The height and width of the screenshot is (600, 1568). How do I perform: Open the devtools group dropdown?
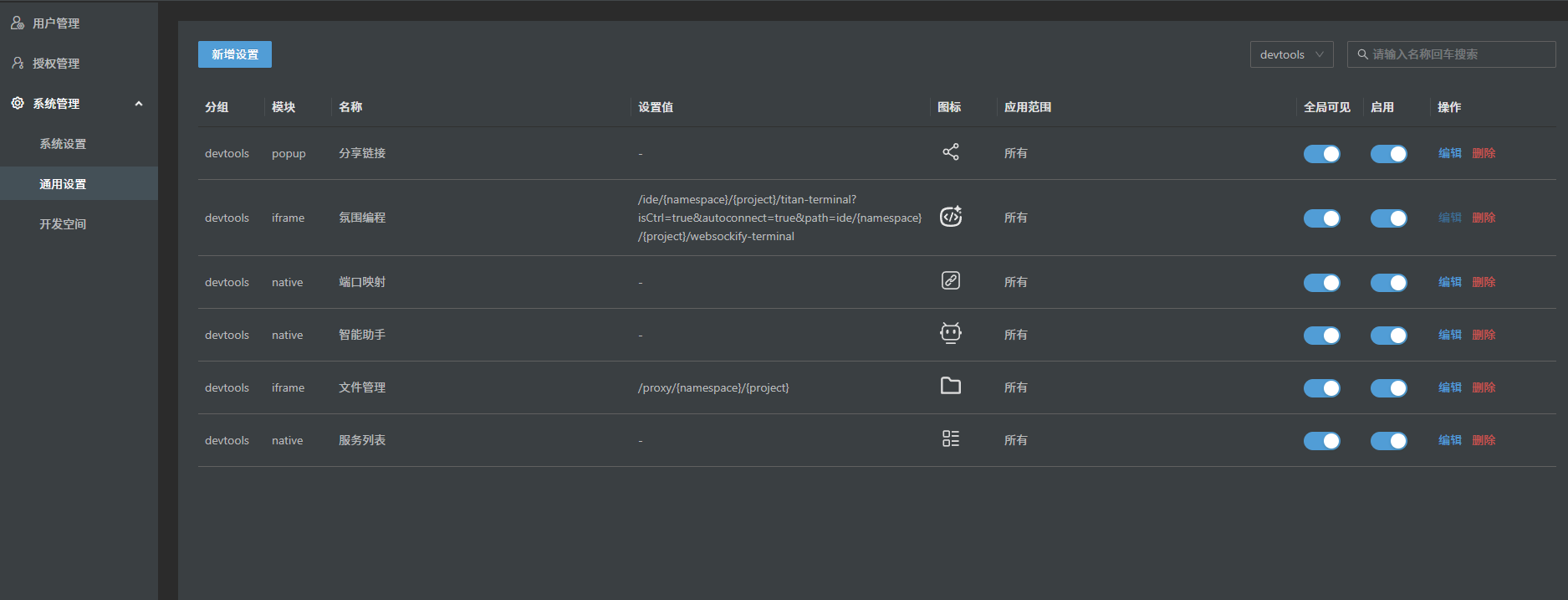pyautogui.click(x=1291, y=54)
